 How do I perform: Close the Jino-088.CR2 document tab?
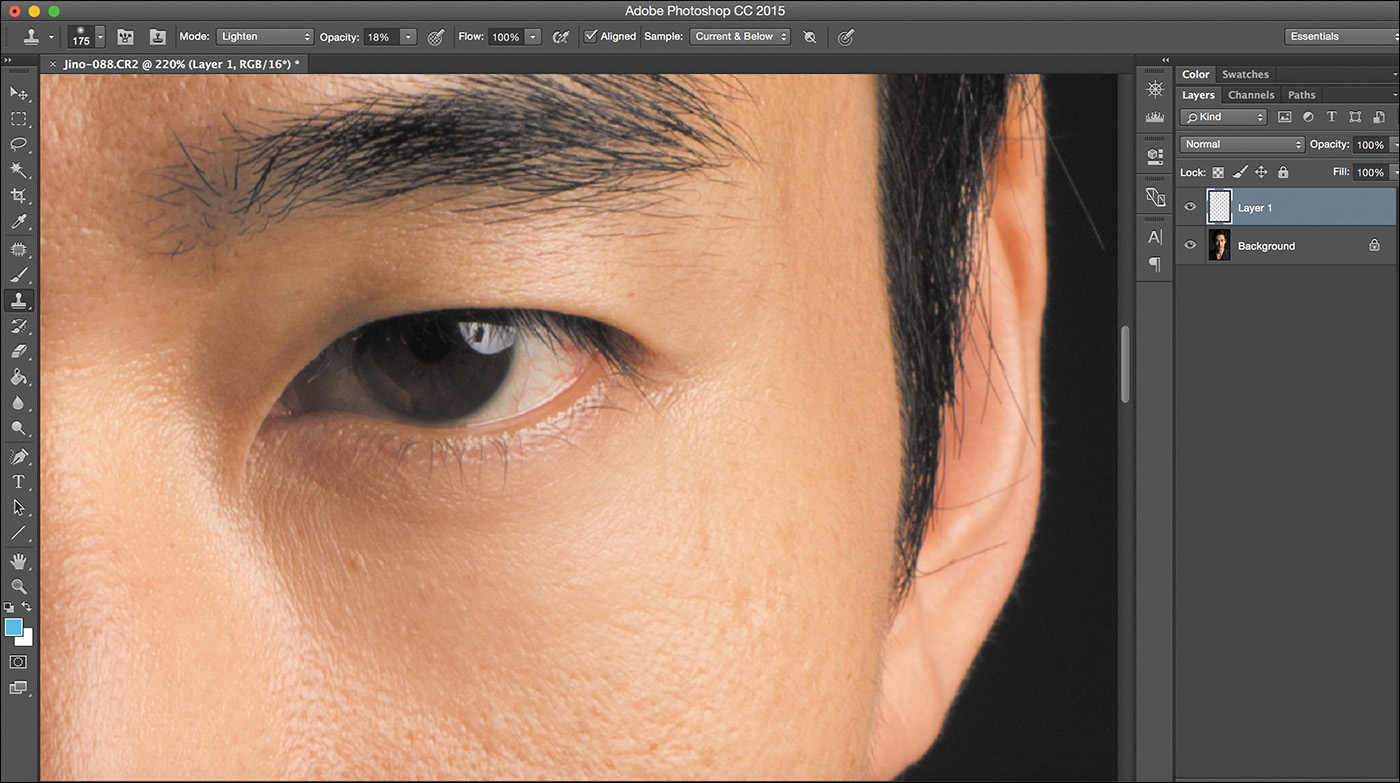point(53,63)
